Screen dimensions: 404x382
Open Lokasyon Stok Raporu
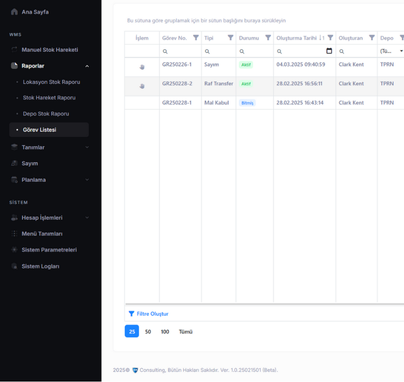(x=51, y=82)
